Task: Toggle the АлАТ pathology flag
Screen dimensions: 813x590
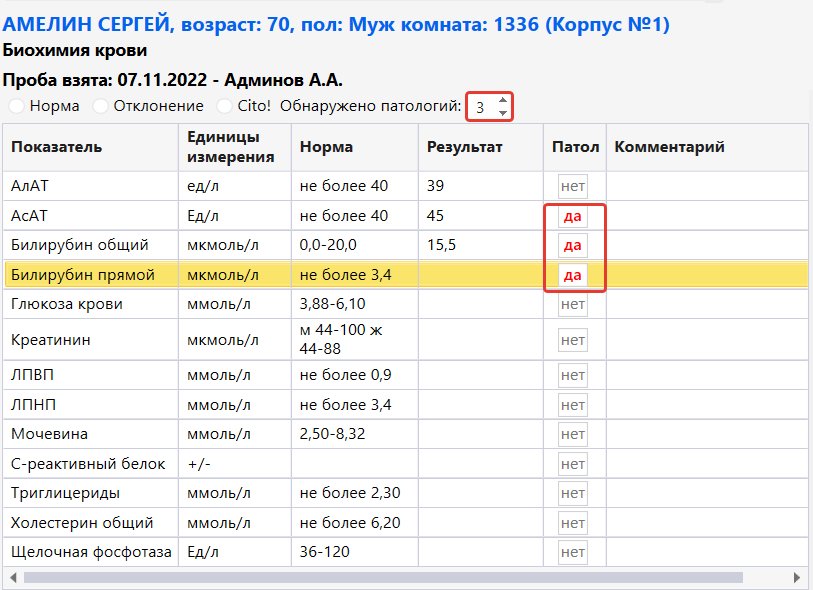Action: [x=573, y=186]
